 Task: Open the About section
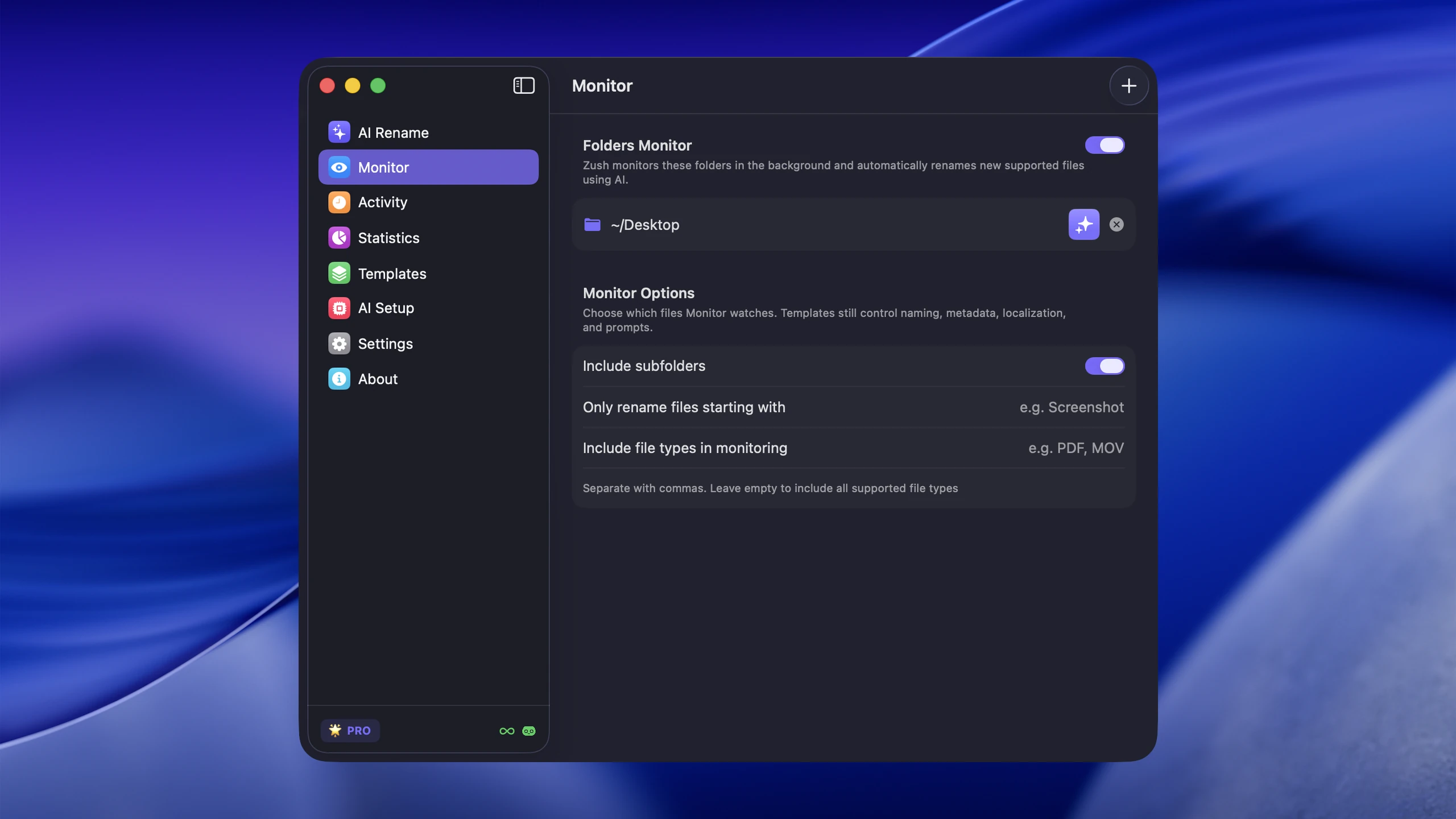click(x=428, y=379)
